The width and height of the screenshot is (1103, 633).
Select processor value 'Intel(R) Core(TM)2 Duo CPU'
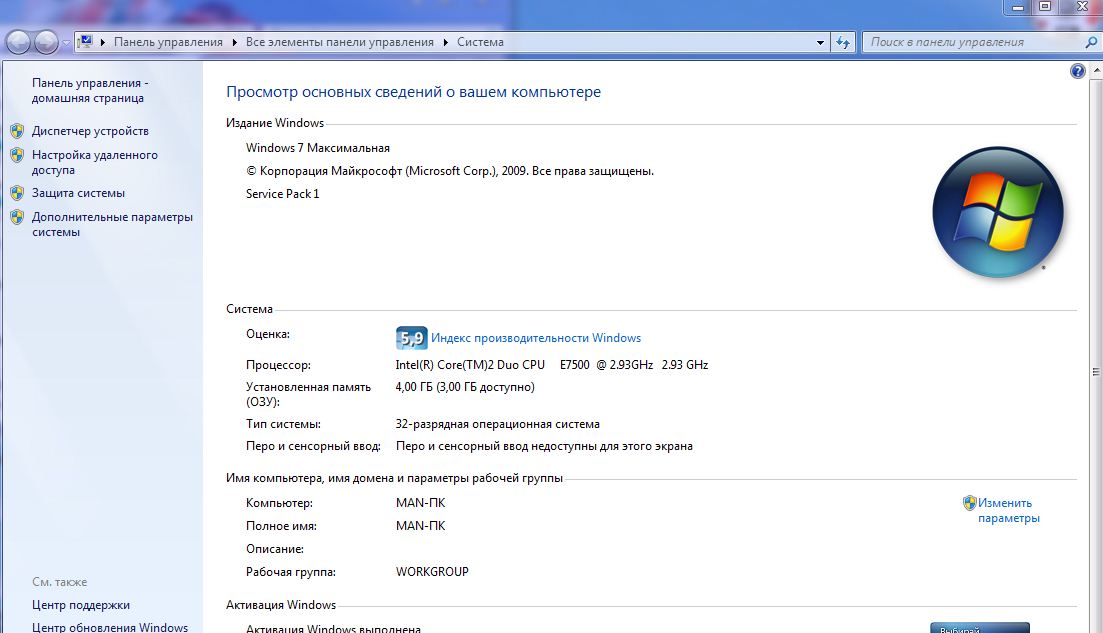point(470,365)
